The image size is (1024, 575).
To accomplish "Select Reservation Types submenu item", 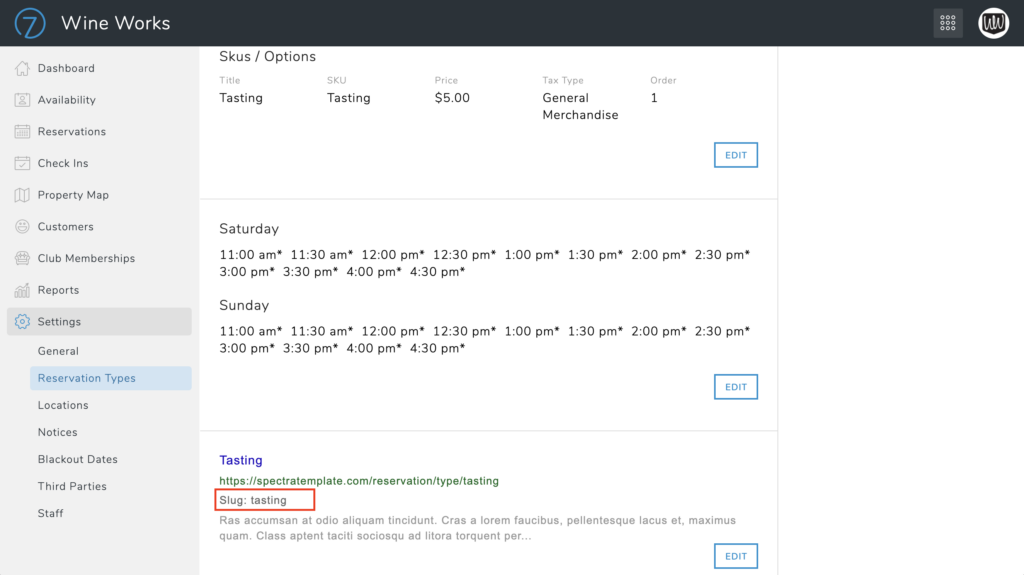I will (111, 378).
